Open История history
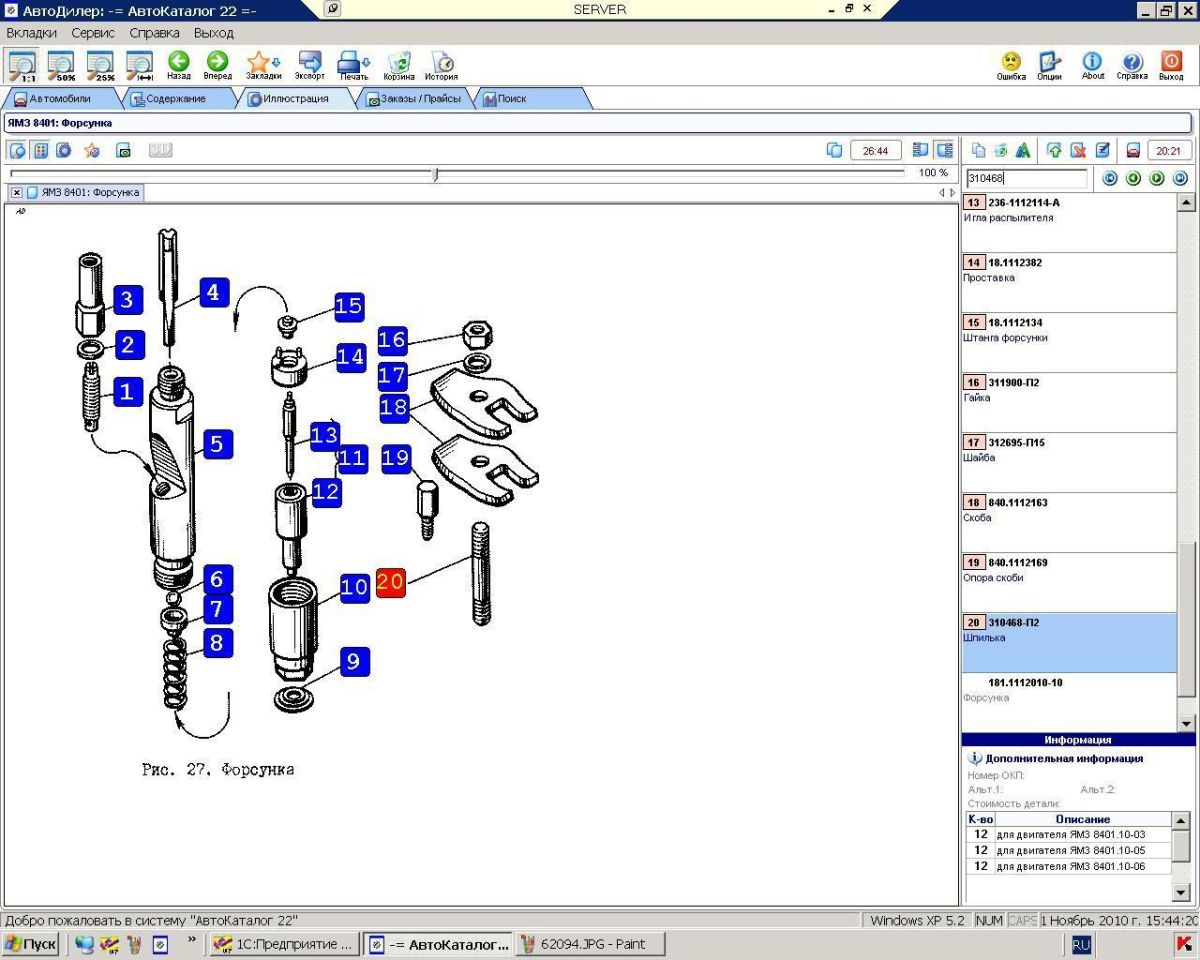Viewport: 1200px width, 960px height. coord(441,66)
